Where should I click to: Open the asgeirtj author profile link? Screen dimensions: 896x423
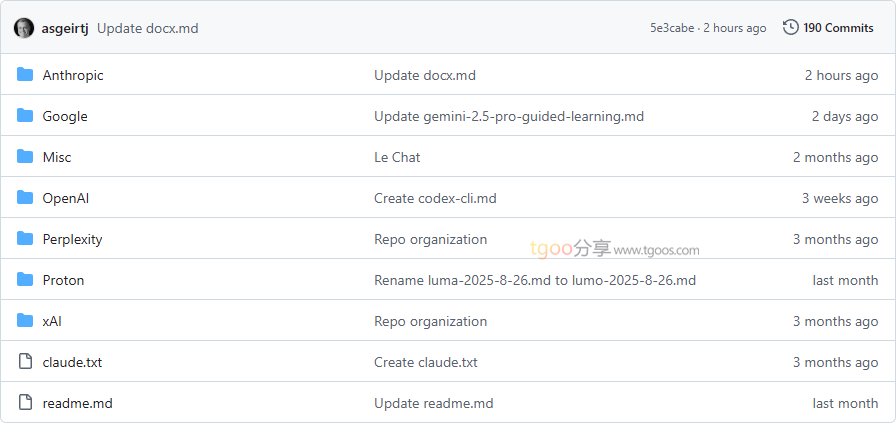[x=65, y=28]
